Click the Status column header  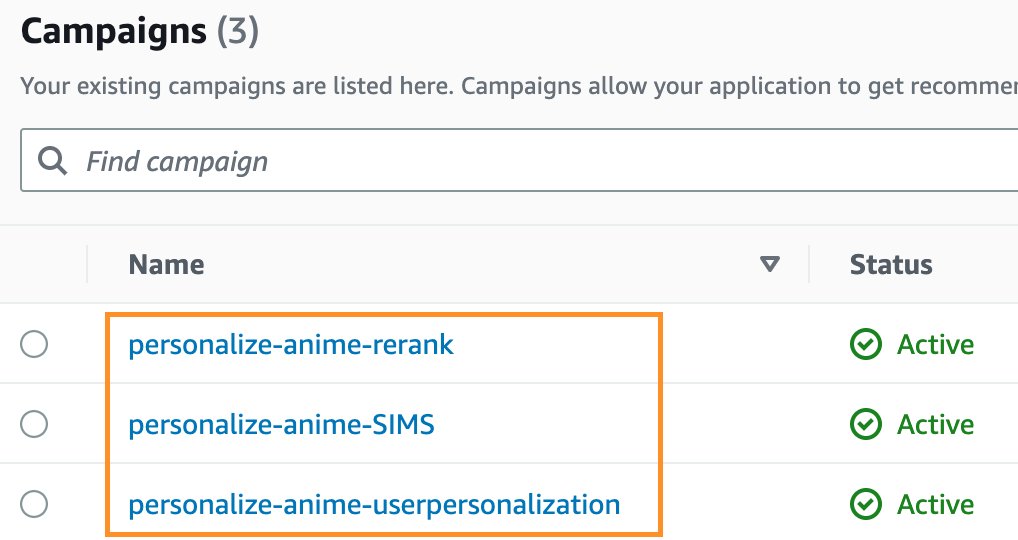point(891,264)
